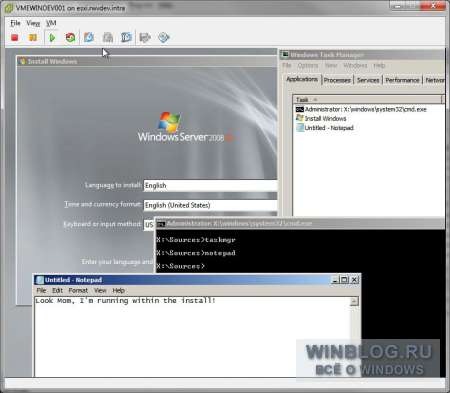Viewport: 450px width, 393px height.
Task: Click the Install Windows title bar icon
Action: [23, 61]
